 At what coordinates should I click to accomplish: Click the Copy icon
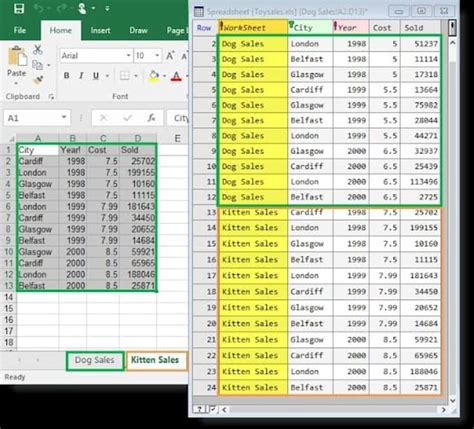[37, 65]
